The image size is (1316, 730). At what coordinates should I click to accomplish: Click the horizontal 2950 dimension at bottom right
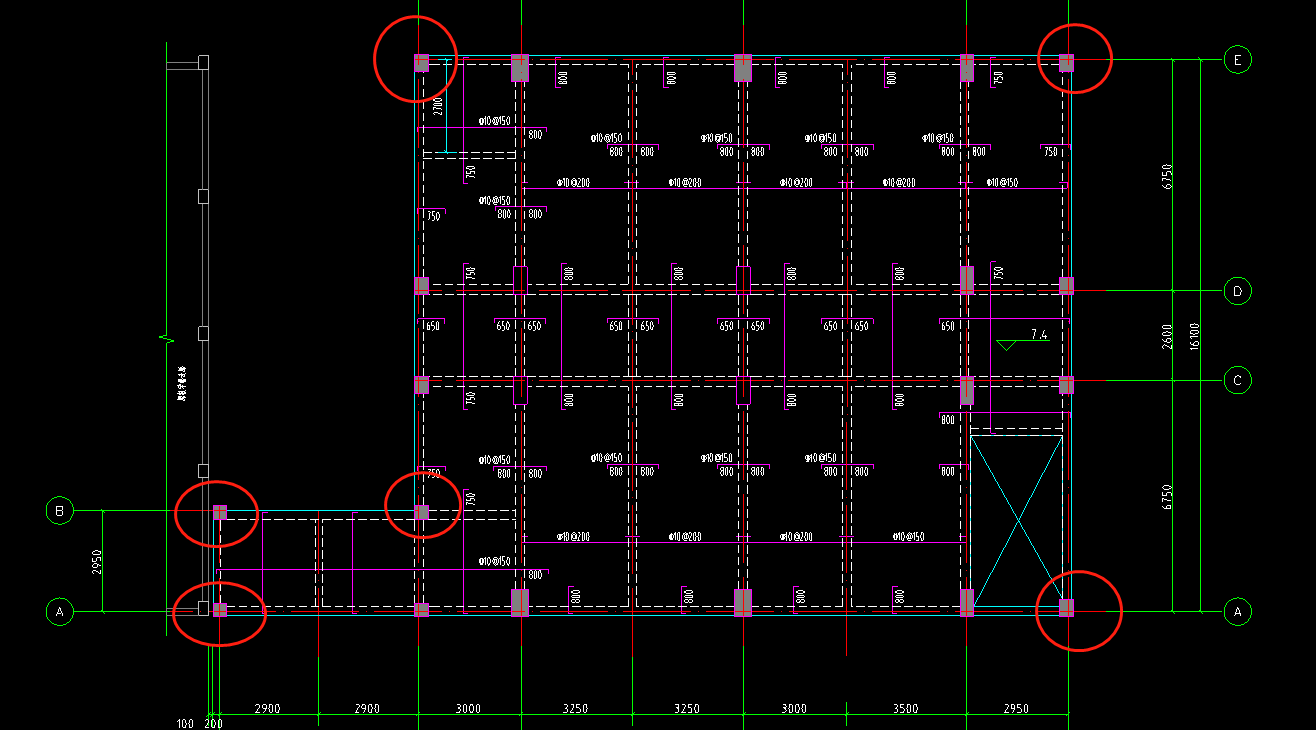tap(1016, 709)
